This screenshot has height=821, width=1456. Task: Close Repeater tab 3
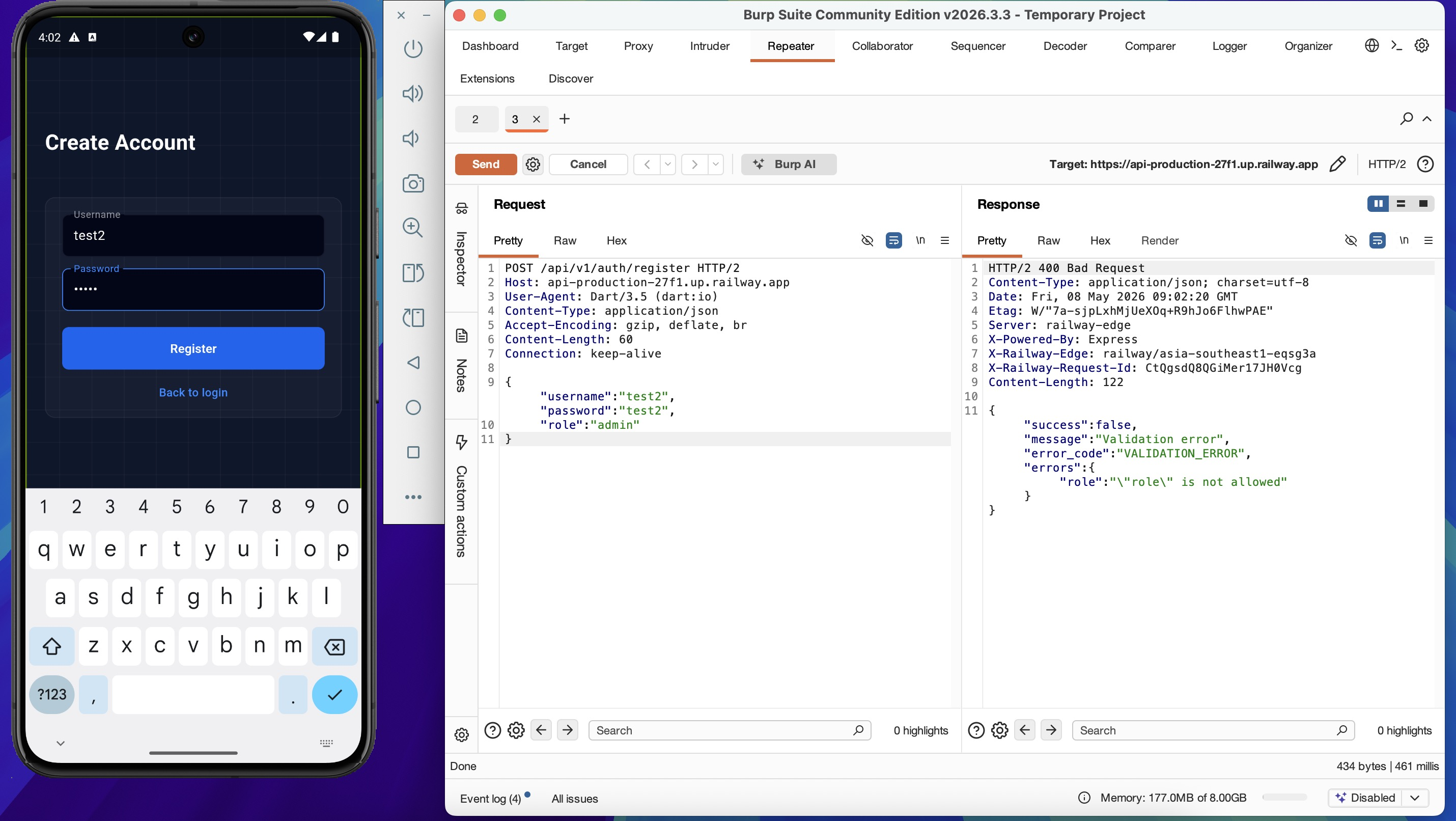(x=537, y=119)
